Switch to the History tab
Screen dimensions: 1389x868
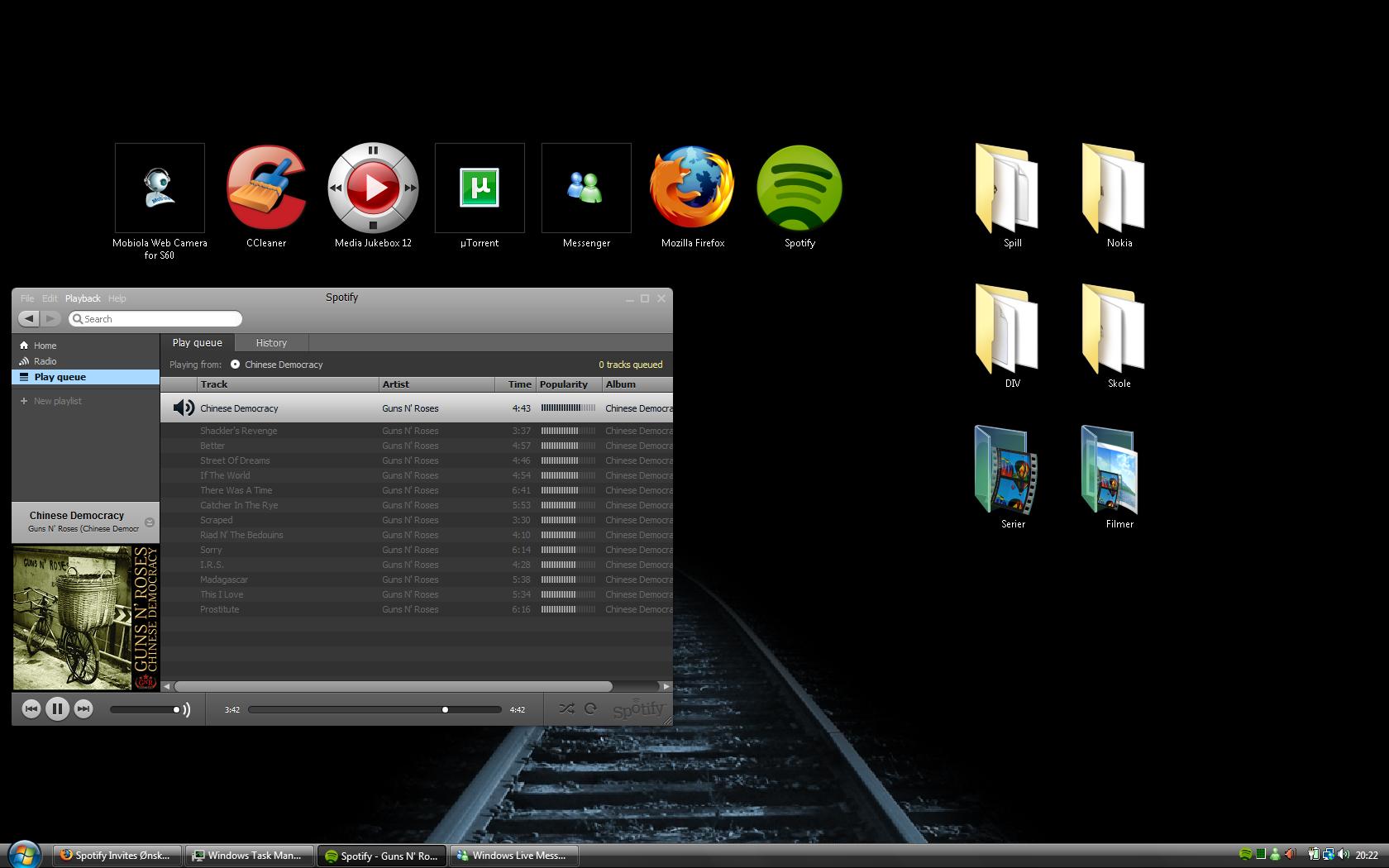click(x=271, y=342)
